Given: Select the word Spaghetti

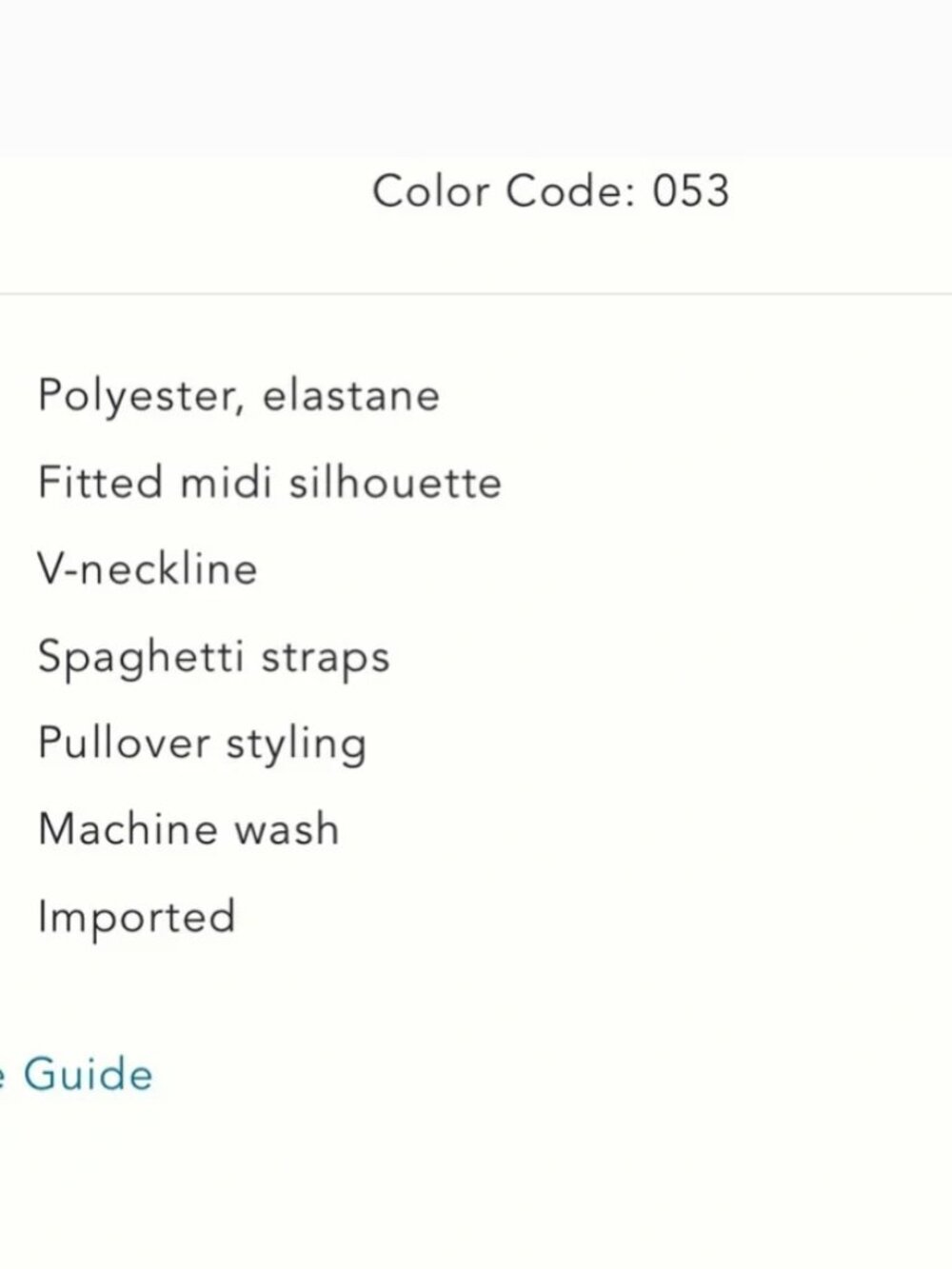Looking at the screenshot, I should (140, 658).
